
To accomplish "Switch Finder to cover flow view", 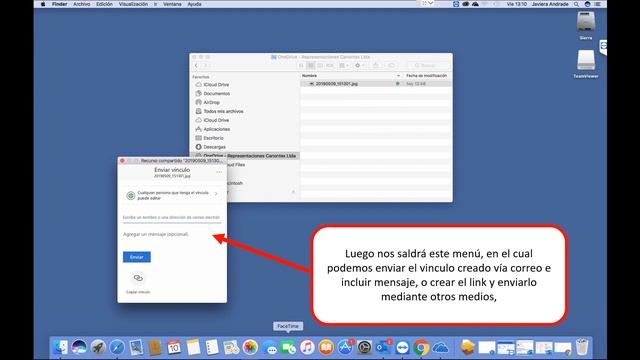I will click(x=330, y=66).
